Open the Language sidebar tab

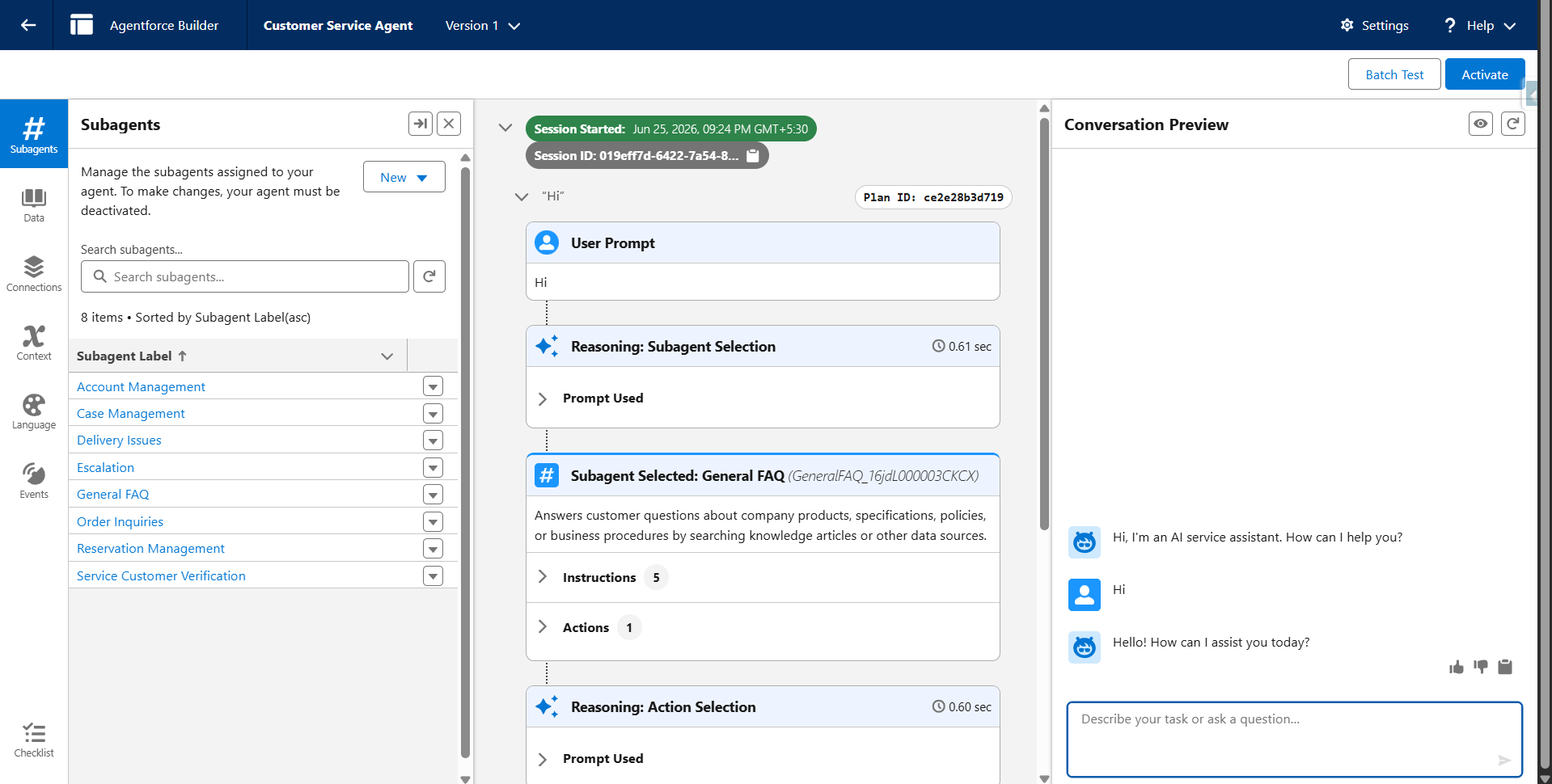point(34,412)
